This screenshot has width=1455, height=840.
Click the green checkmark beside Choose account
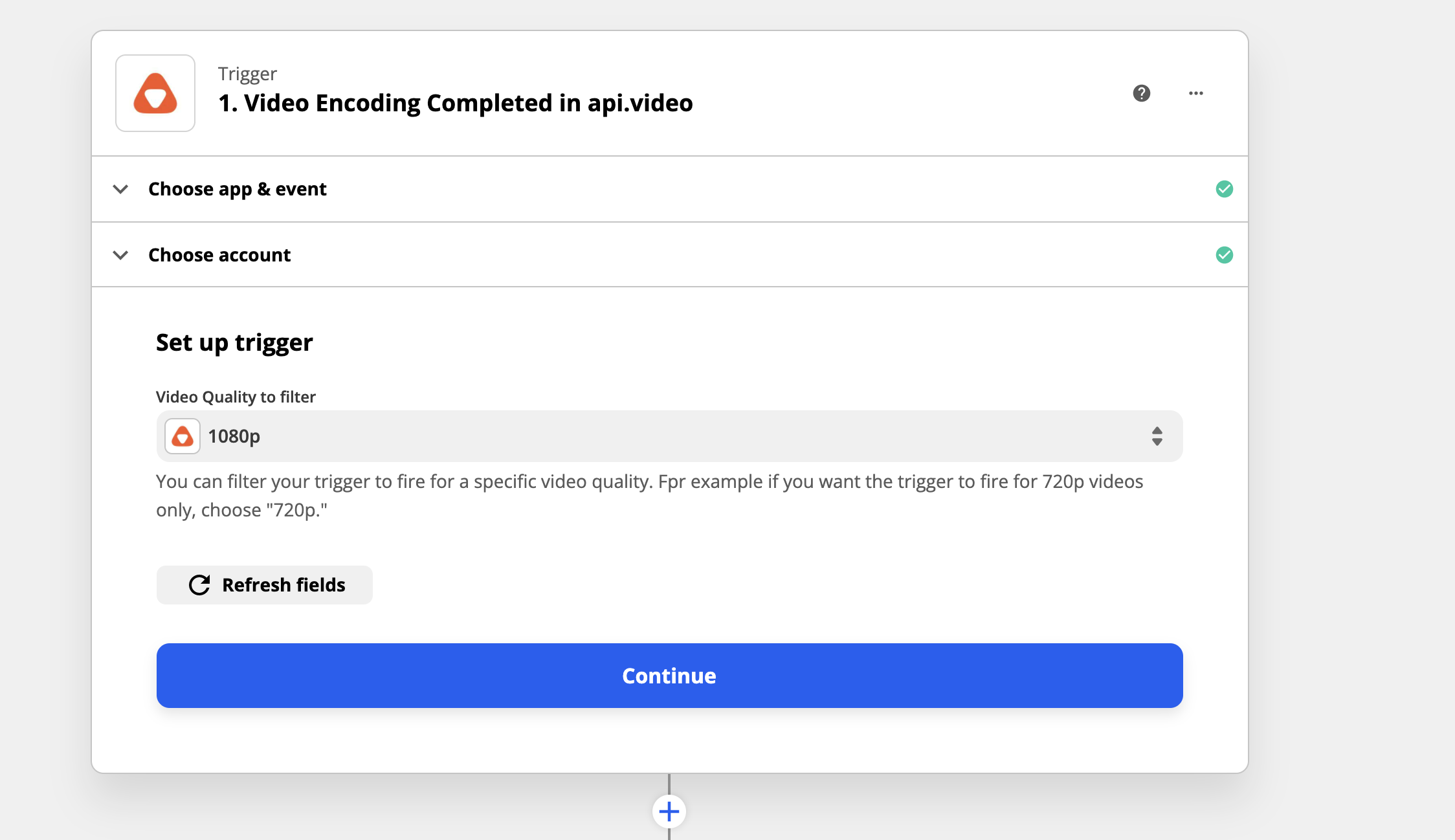1224,254
